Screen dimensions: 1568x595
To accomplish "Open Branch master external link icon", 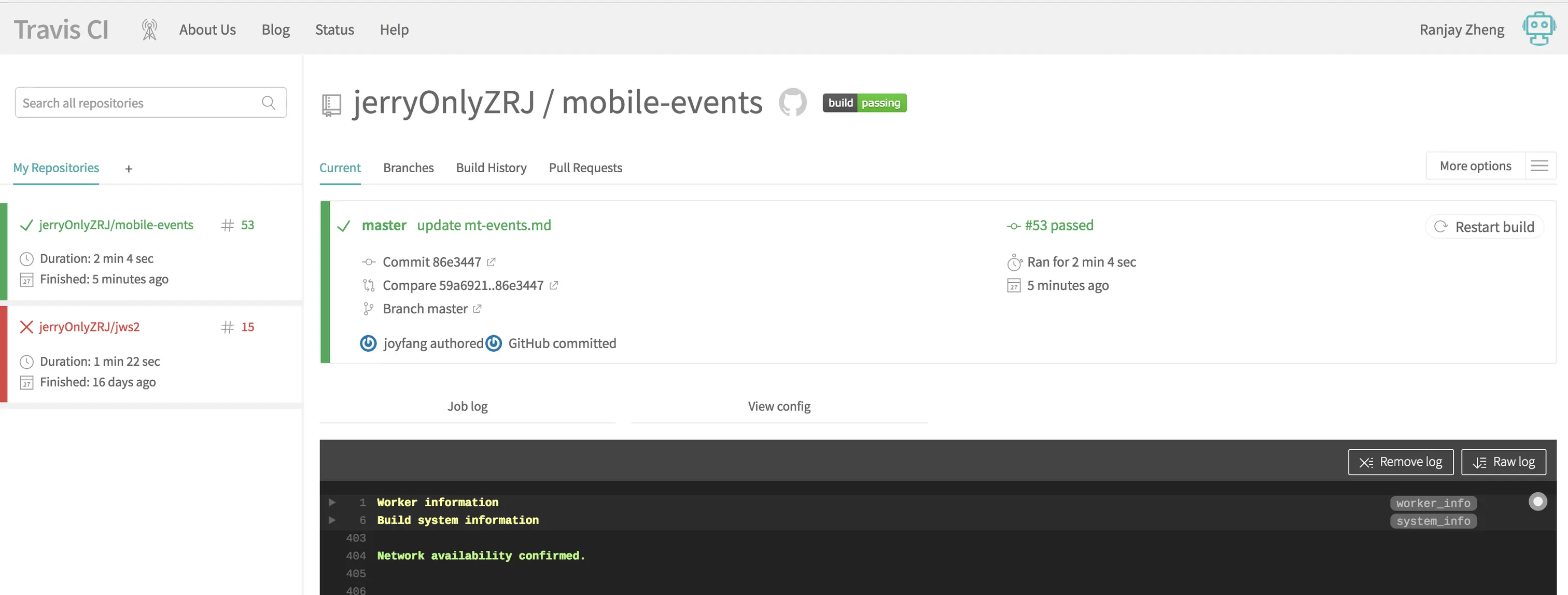I will [477, 309].
